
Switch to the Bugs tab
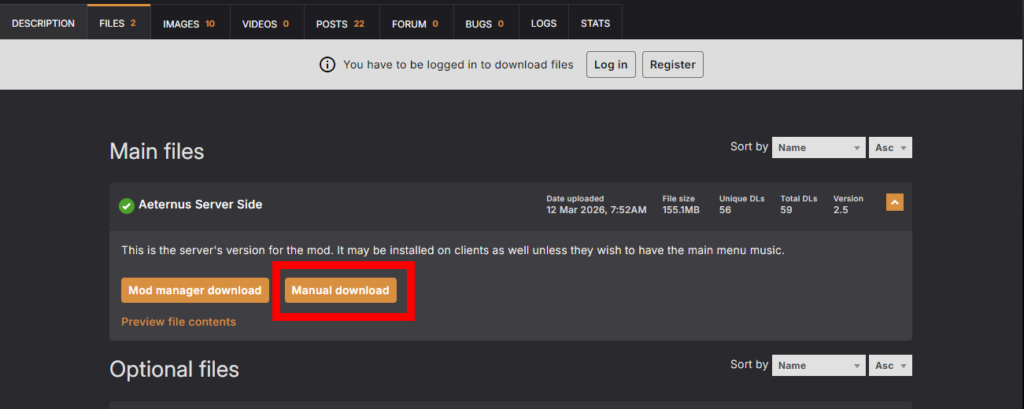484,23
